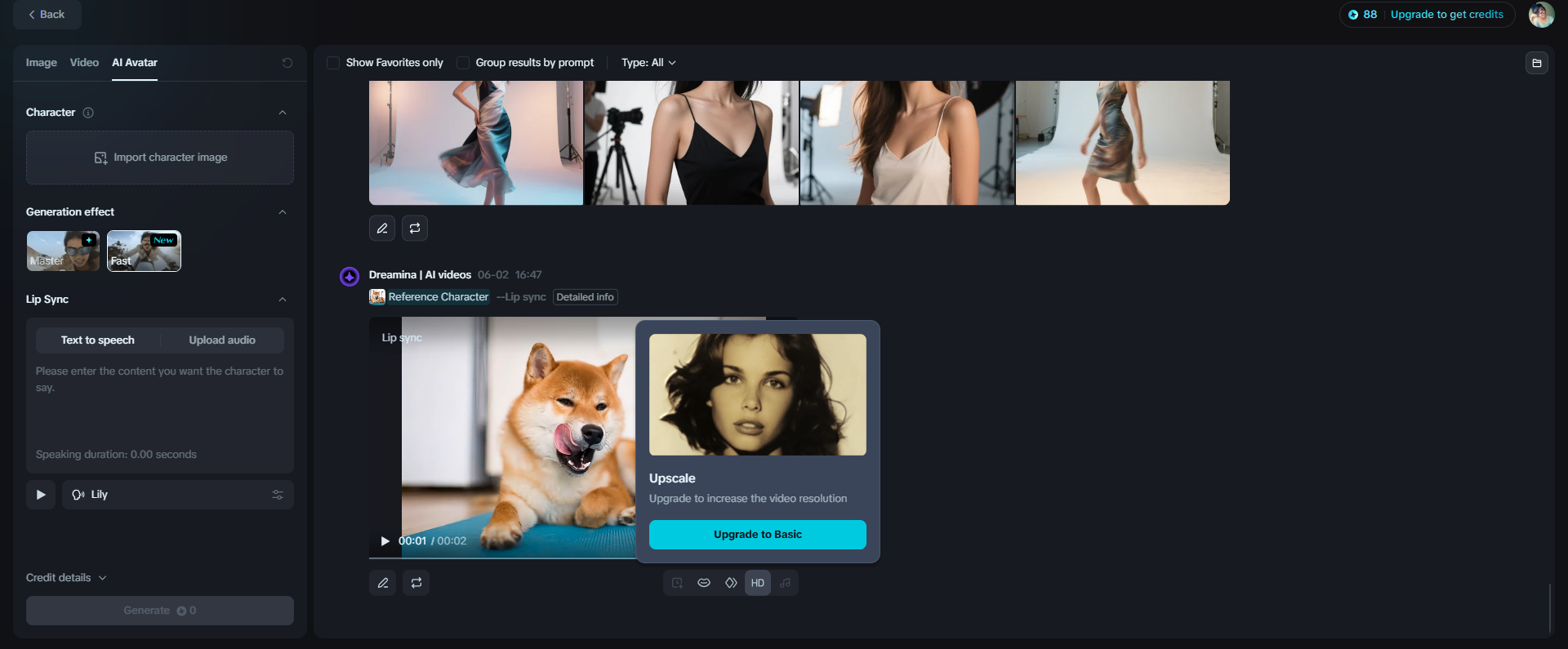Click the 88 credits indicator
Viewport: 1568px width, 649px height.
point(1363,15)
